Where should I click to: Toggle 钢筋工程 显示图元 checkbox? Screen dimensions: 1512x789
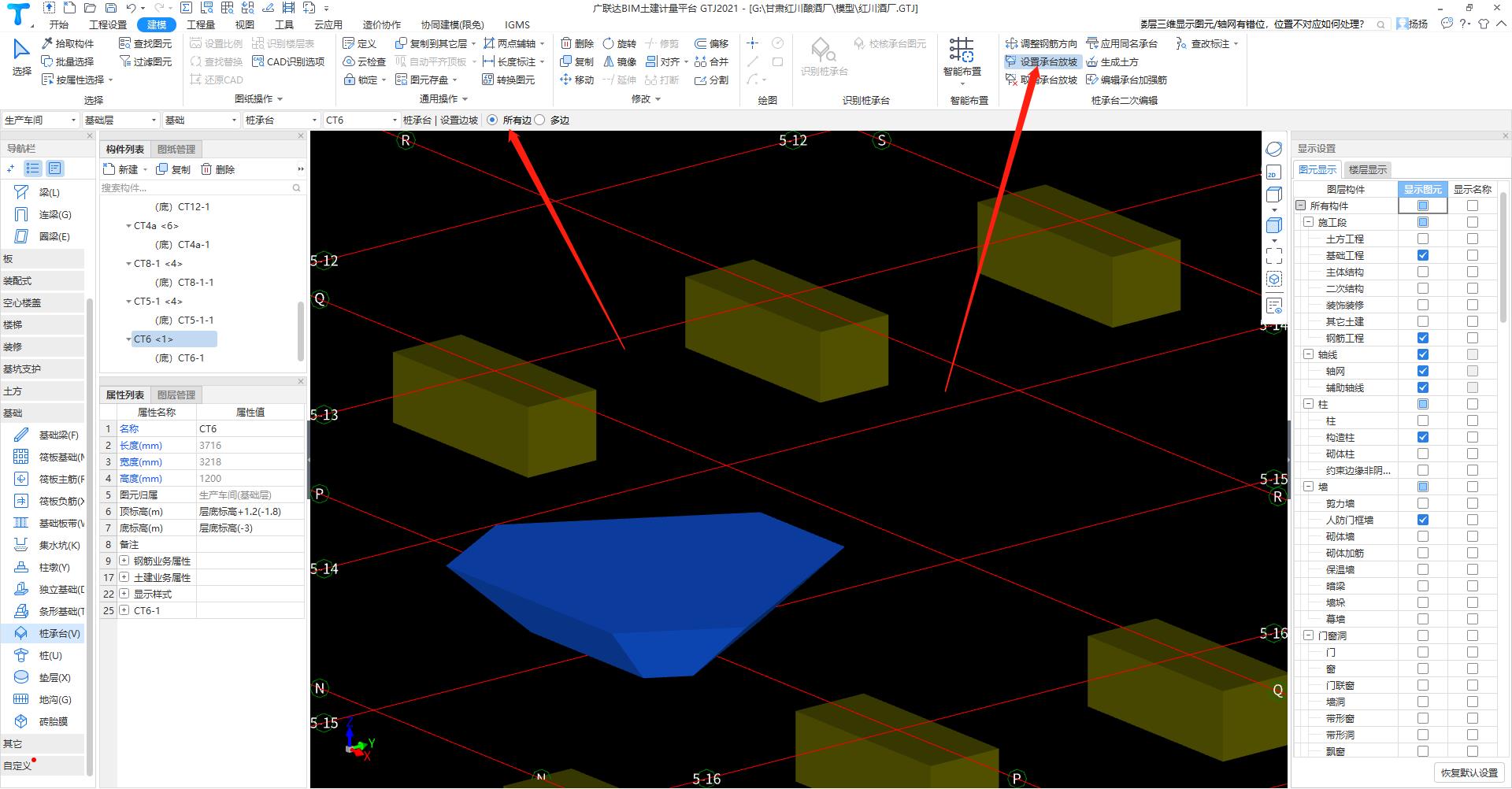tap(1422, 338)
